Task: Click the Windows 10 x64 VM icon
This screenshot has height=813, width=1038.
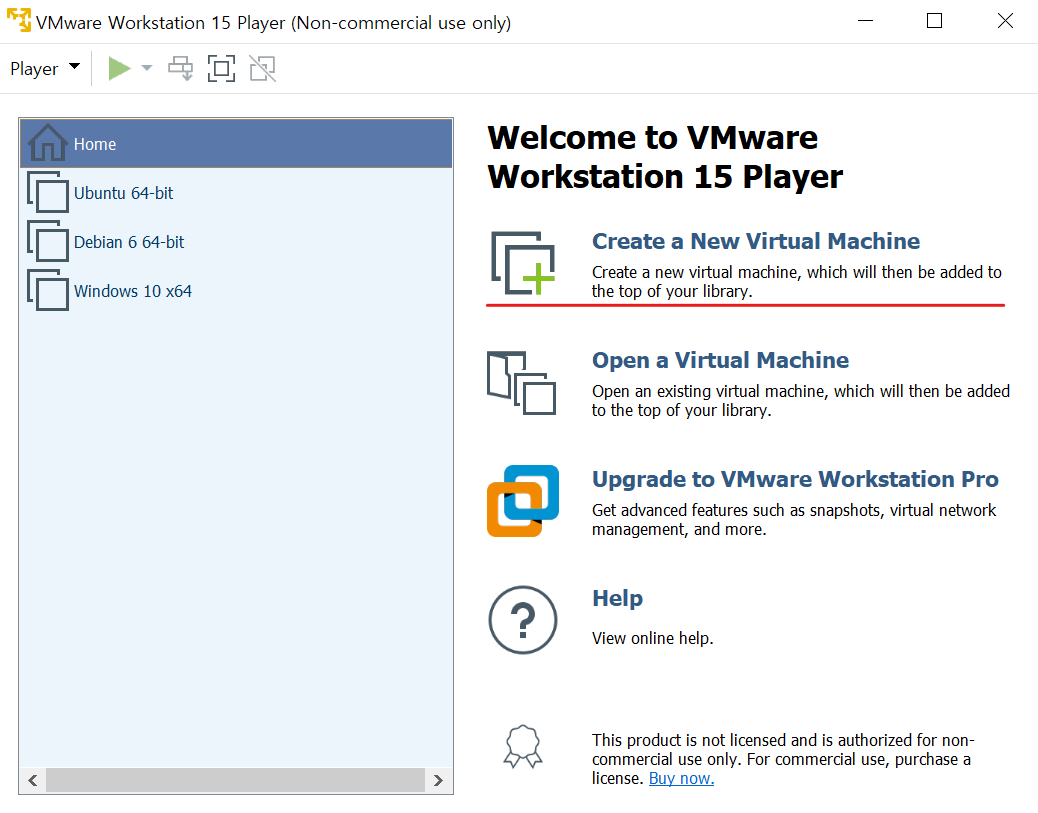Action: click(48, 291)
